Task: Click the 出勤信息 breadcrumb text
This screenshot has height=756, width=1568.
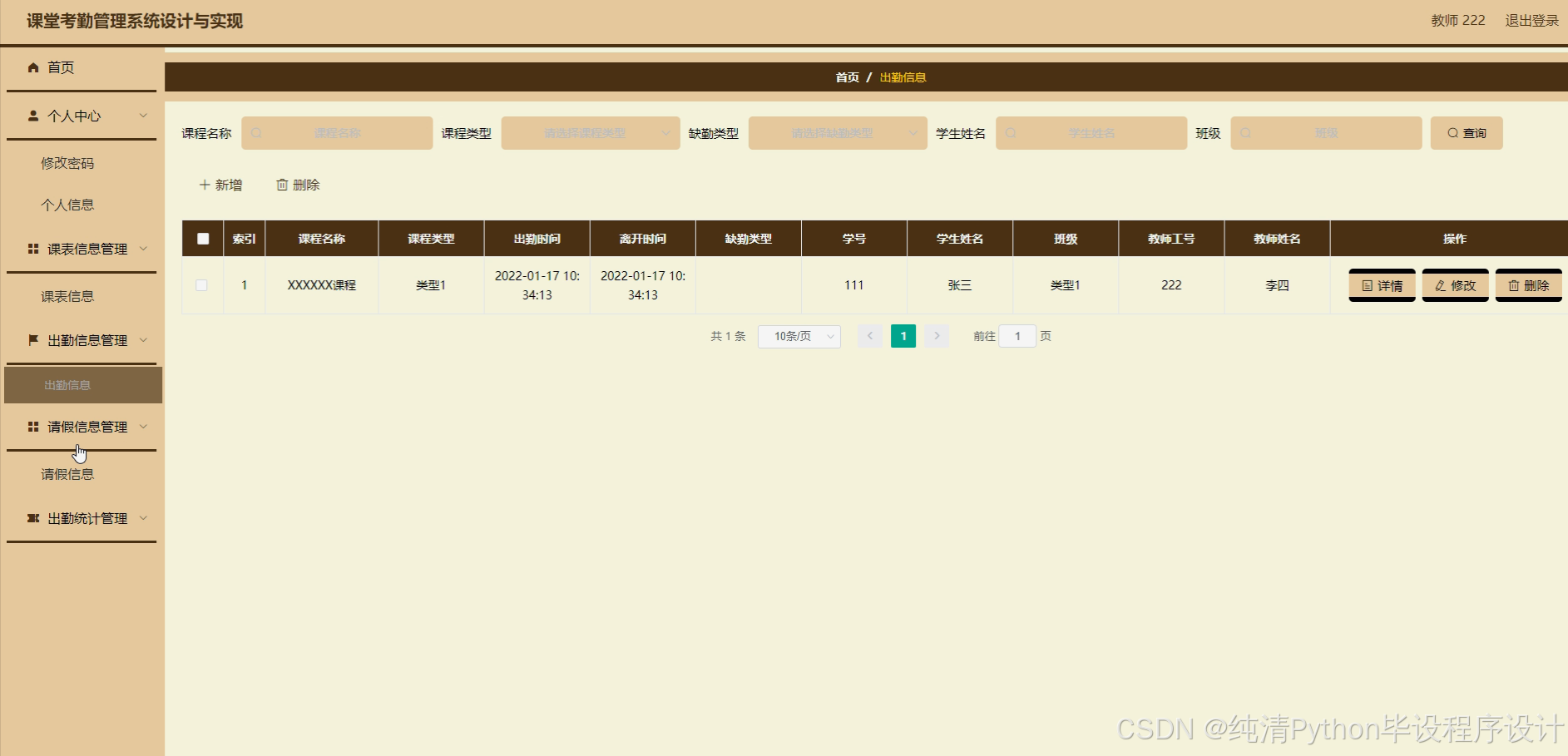Action: point(903,77)
